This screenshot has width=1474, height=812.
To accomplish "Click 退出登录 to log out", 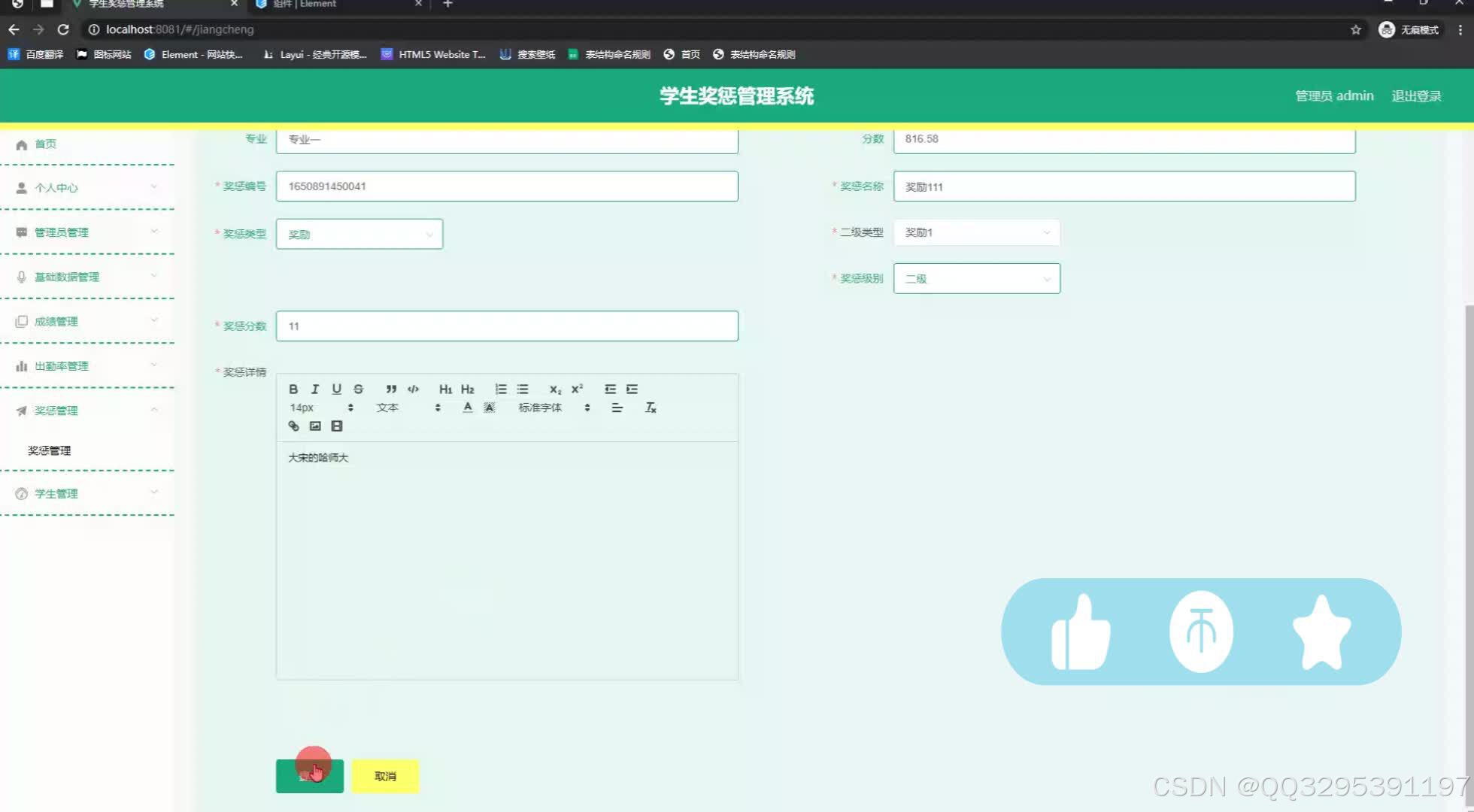I will tap(1416, 96).
